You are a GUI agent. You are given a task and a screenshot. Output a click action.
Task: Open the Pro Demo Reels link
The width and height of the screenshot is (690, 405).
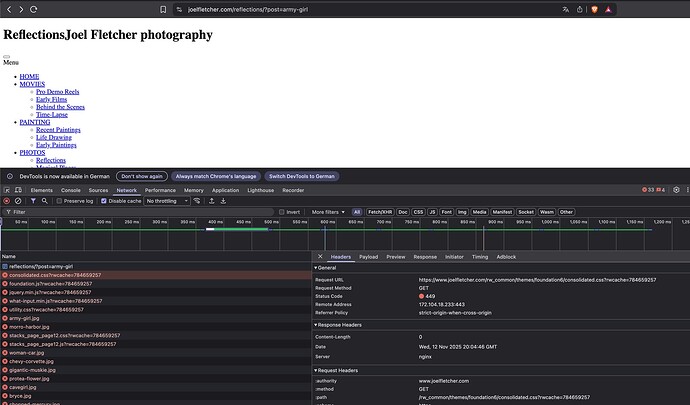55,92
